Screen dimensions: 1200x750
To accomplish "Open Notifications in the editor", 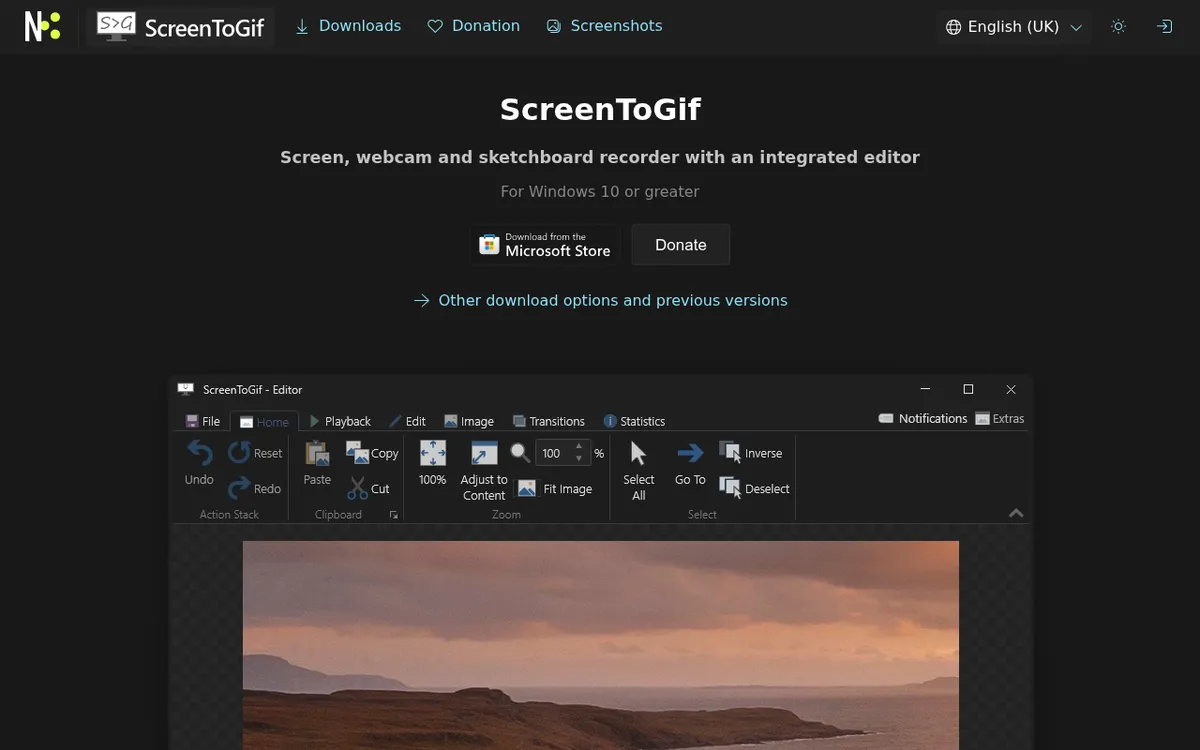I will click(x=922, y=419).
